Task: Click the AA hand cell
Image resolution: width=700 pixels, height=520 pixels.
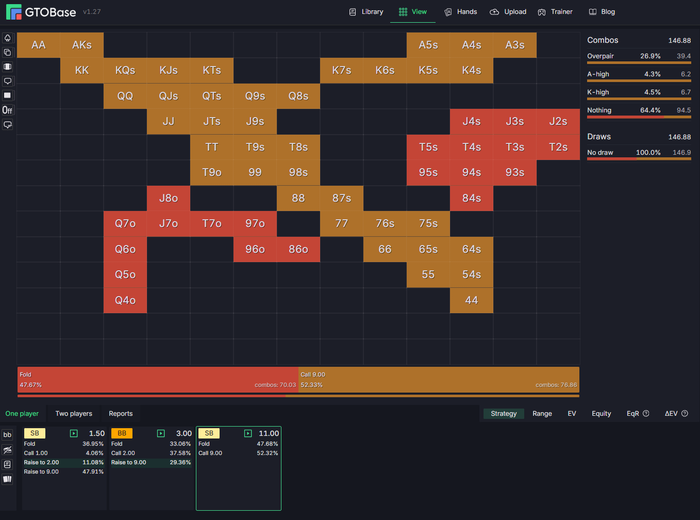Action: [x=38, y=45]
